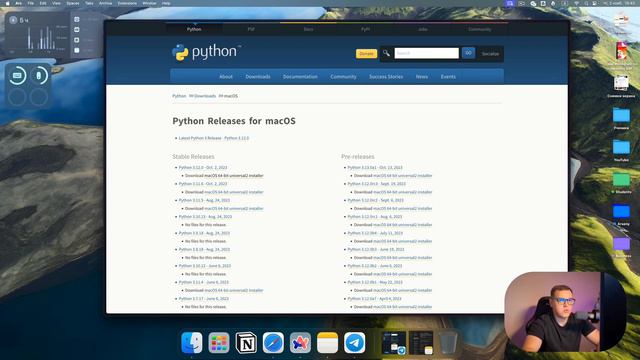Switch to the Docs tab on top bar
Screen dimensions: 640x360
coord(308,29)
